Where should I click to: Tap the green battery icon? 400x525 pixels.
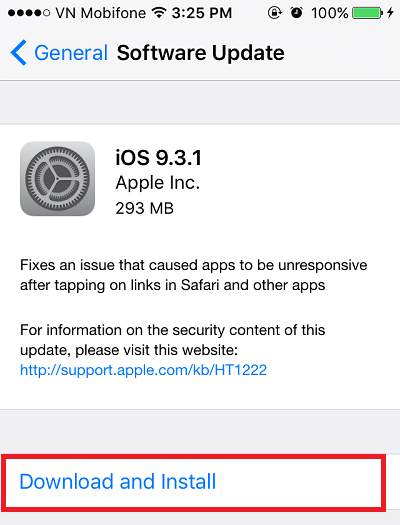tap(368, 13)
